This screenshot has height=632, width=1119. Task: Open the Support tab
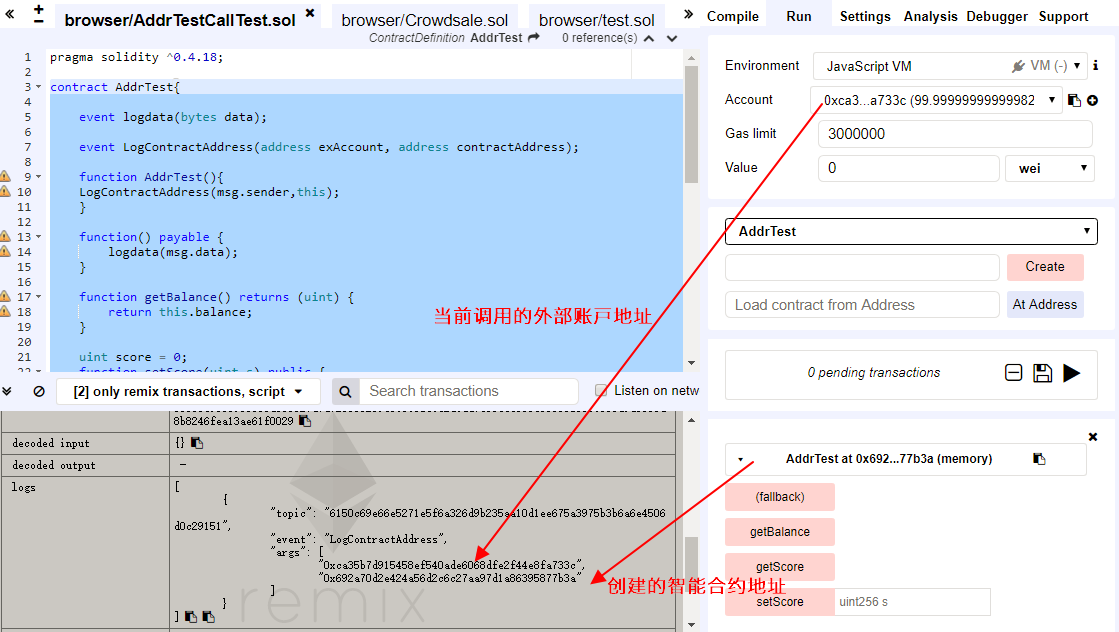(x=1063, y=16)
